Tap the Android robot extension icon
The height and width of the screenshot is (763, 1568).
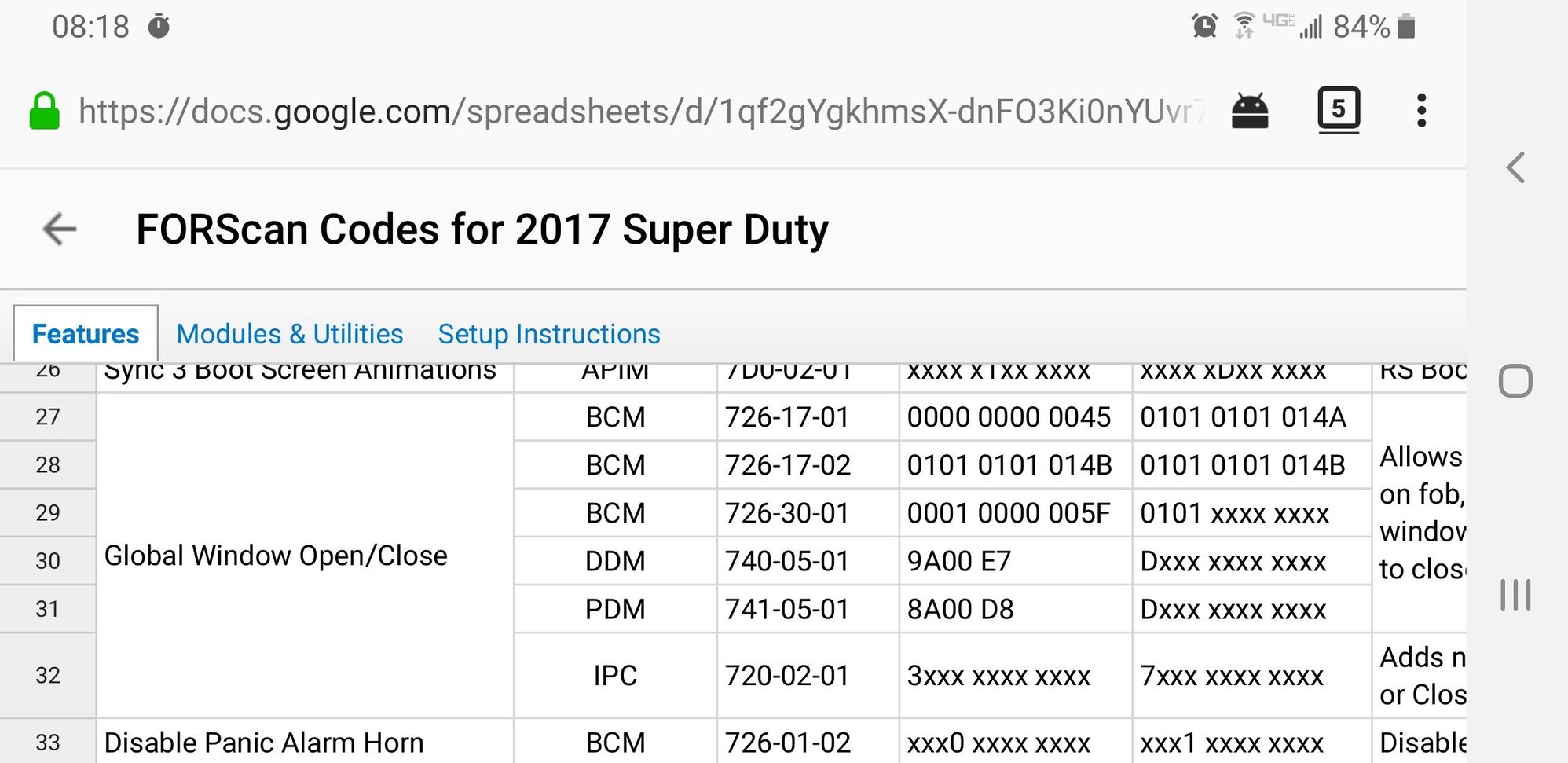click(1249, 111)
